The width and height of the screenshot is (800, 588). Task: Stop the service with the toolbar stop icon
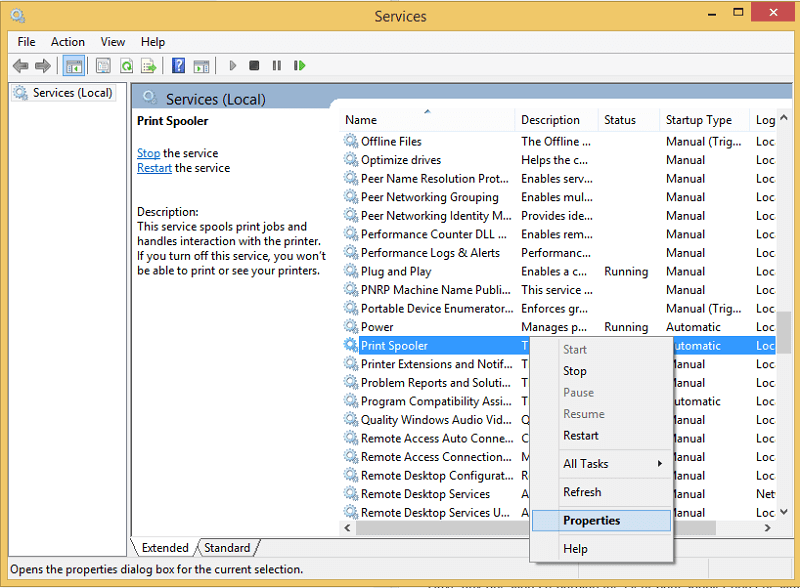coord(254,65)
